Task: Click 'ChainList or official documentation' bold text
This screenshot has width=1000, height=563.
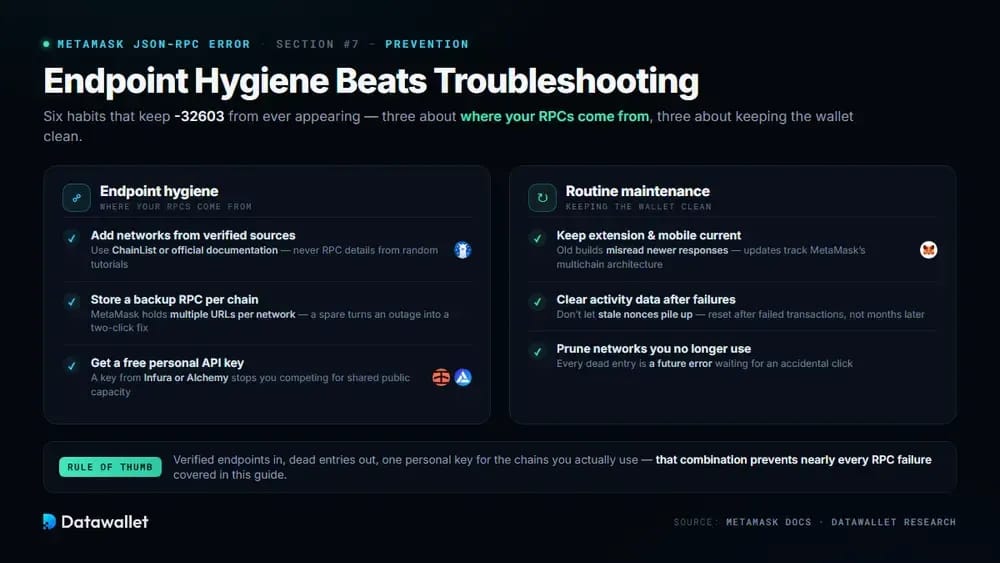Action: (195, 250)
